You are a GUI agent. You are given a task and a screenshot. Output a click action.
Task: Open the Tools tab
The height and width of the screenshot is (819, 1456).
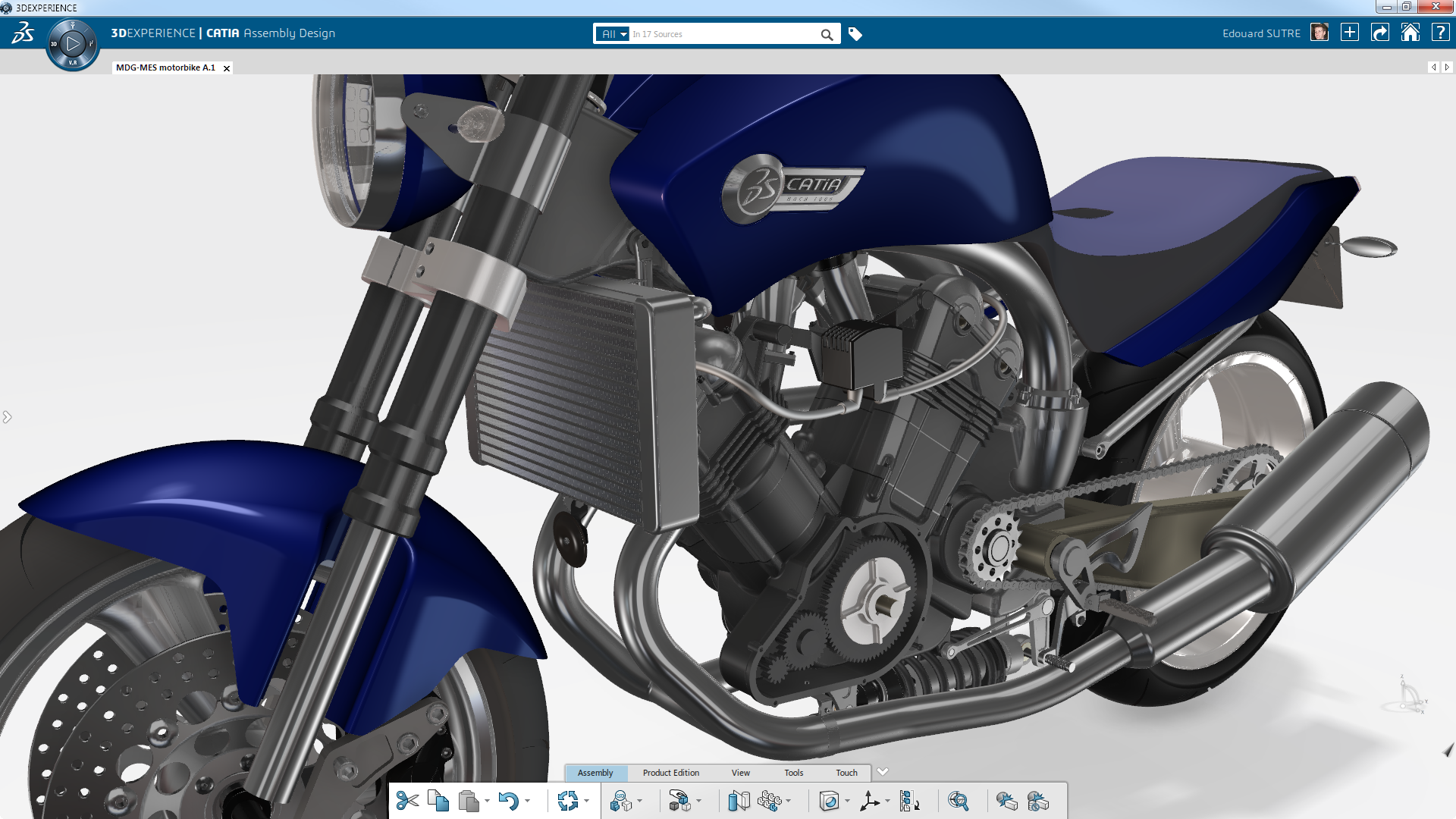pos(793,773)
